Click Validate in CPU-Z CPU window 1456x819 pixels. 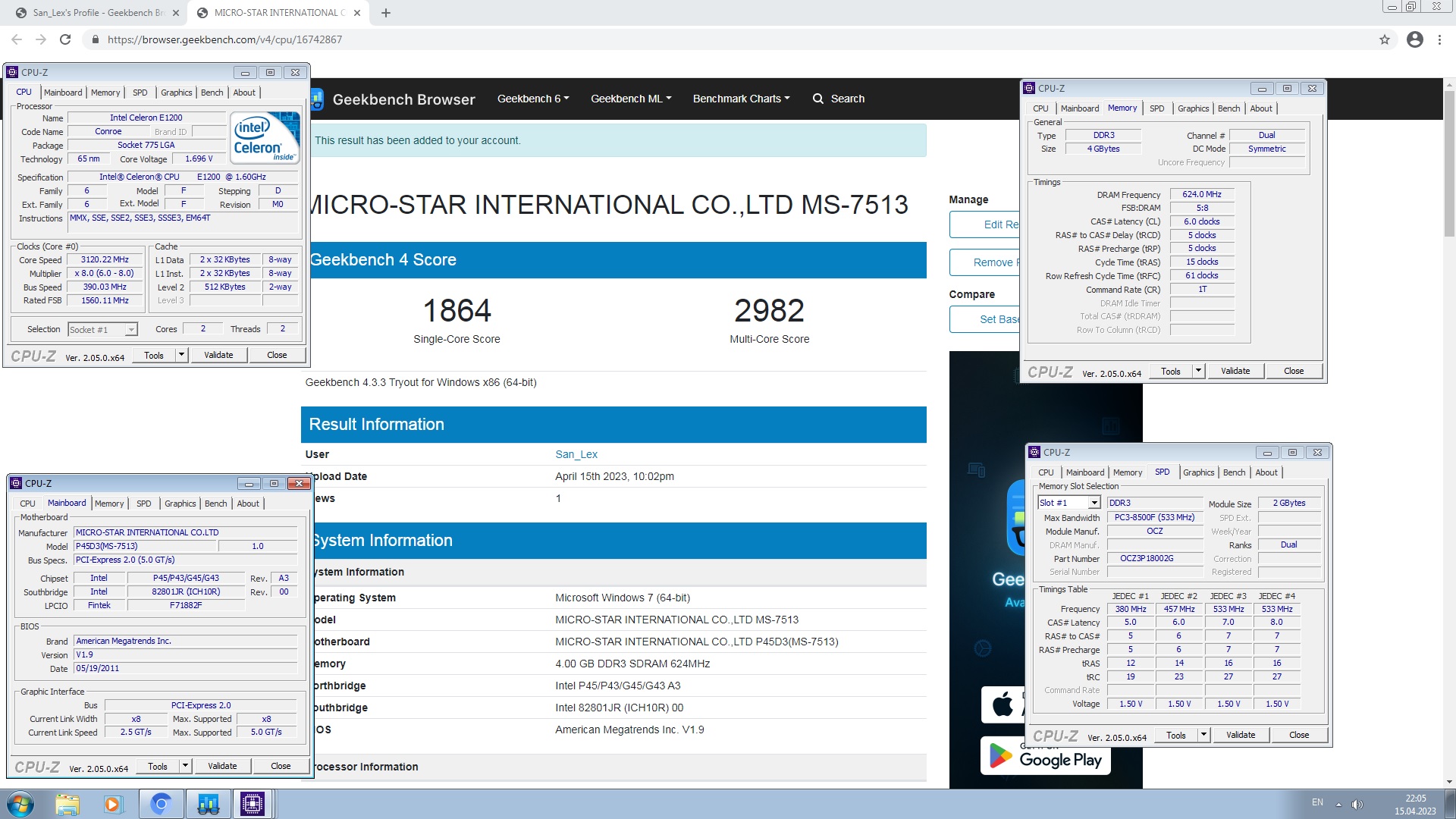pos(218,355)
